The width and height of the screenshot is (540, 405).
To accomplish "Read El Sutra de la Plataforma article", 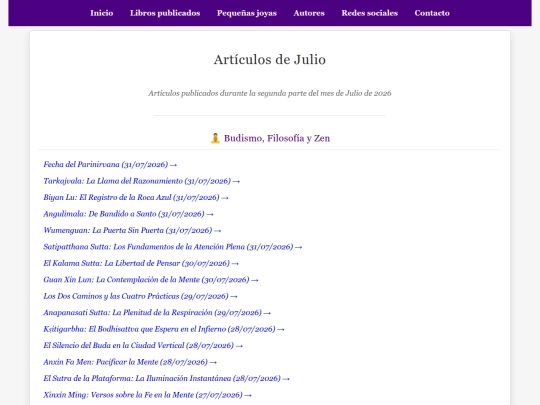I will (166, 378).
